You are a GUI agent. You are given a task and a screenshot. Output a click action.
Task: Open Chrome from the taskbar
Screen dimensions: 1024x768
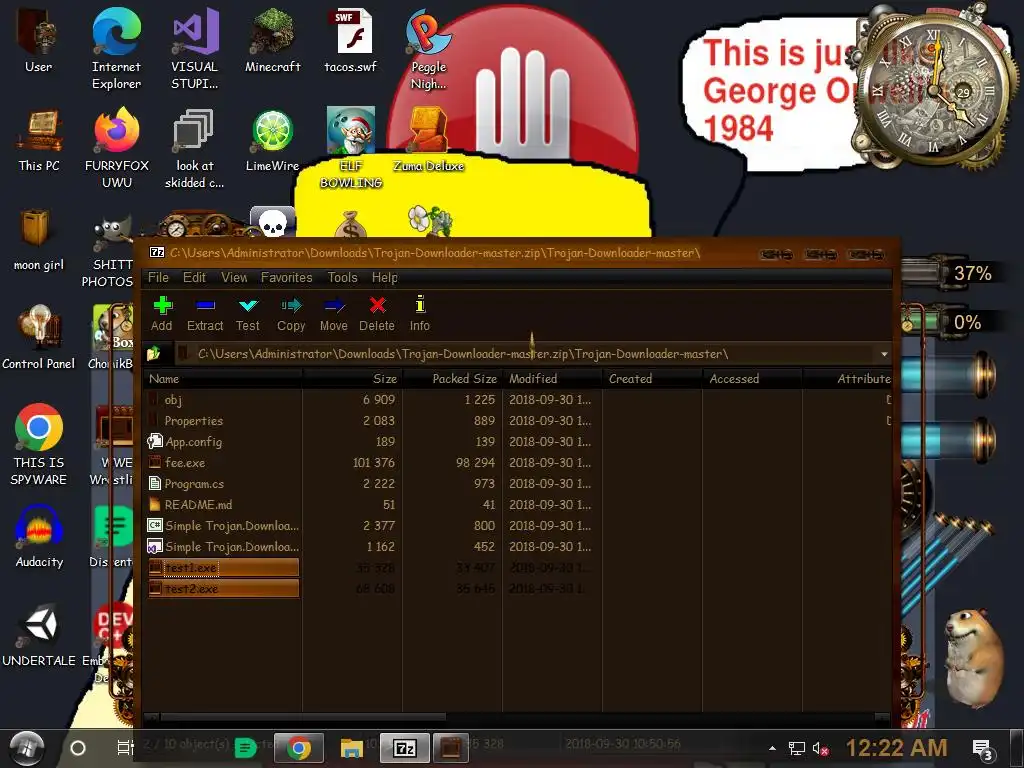click(x=299, y=748)
